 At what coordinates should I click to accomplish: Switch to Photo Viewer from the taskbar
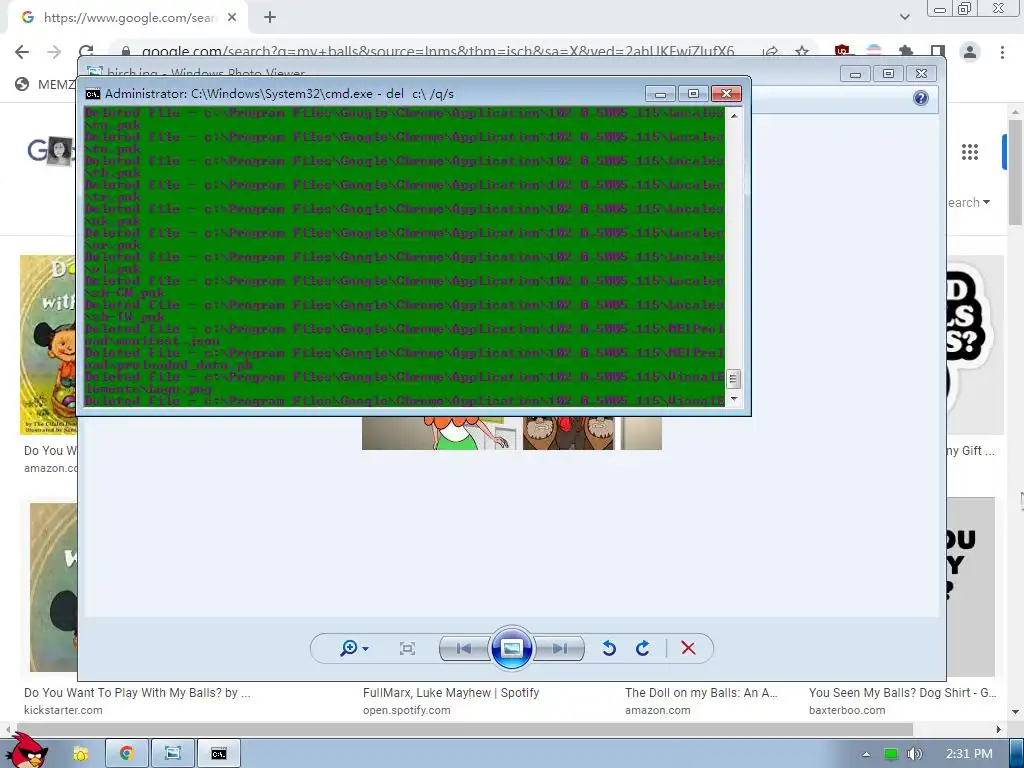click(173, 754)
